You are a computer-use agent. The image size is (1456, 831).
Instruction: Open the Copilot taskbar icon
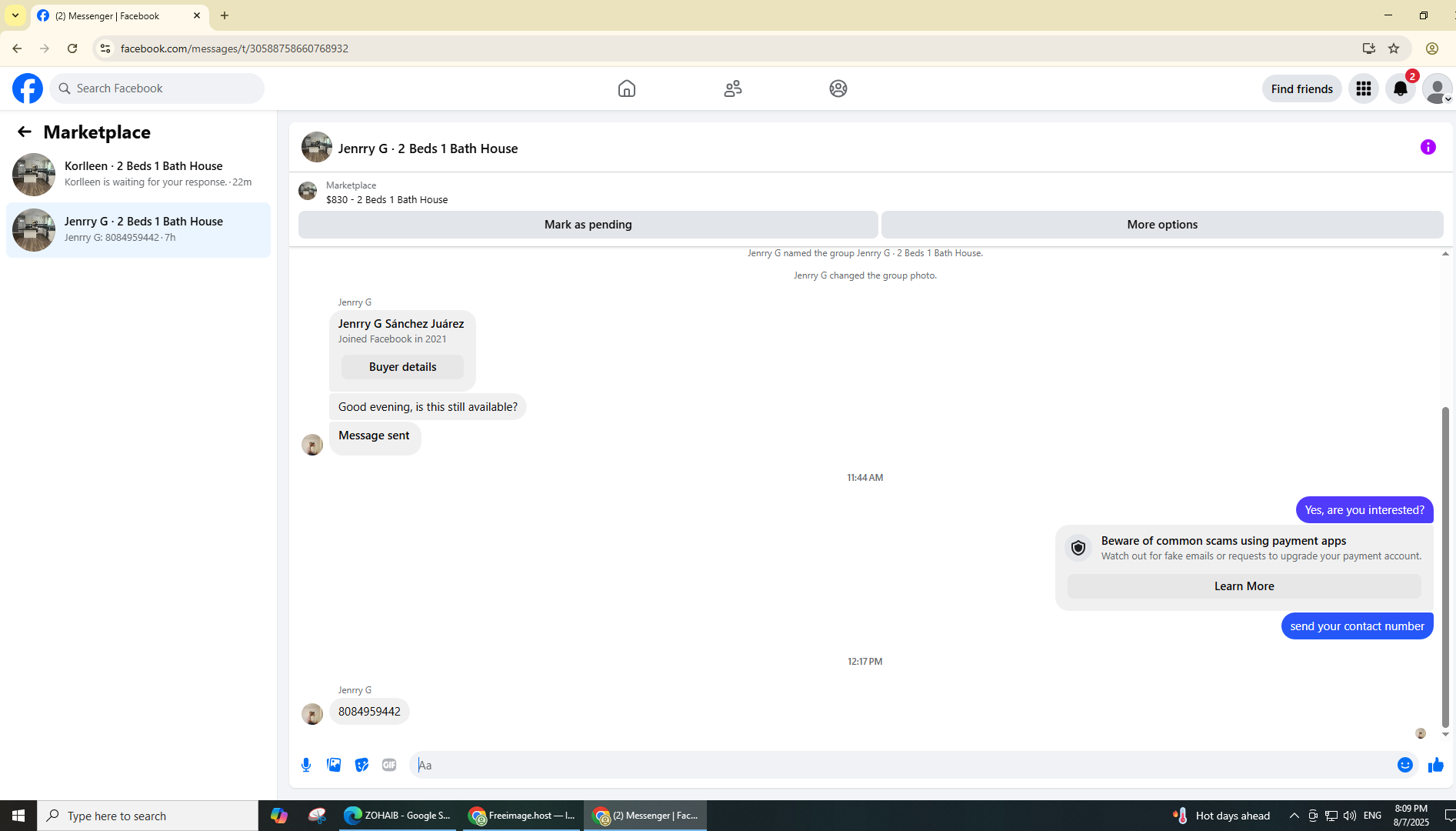click(278, 816)
